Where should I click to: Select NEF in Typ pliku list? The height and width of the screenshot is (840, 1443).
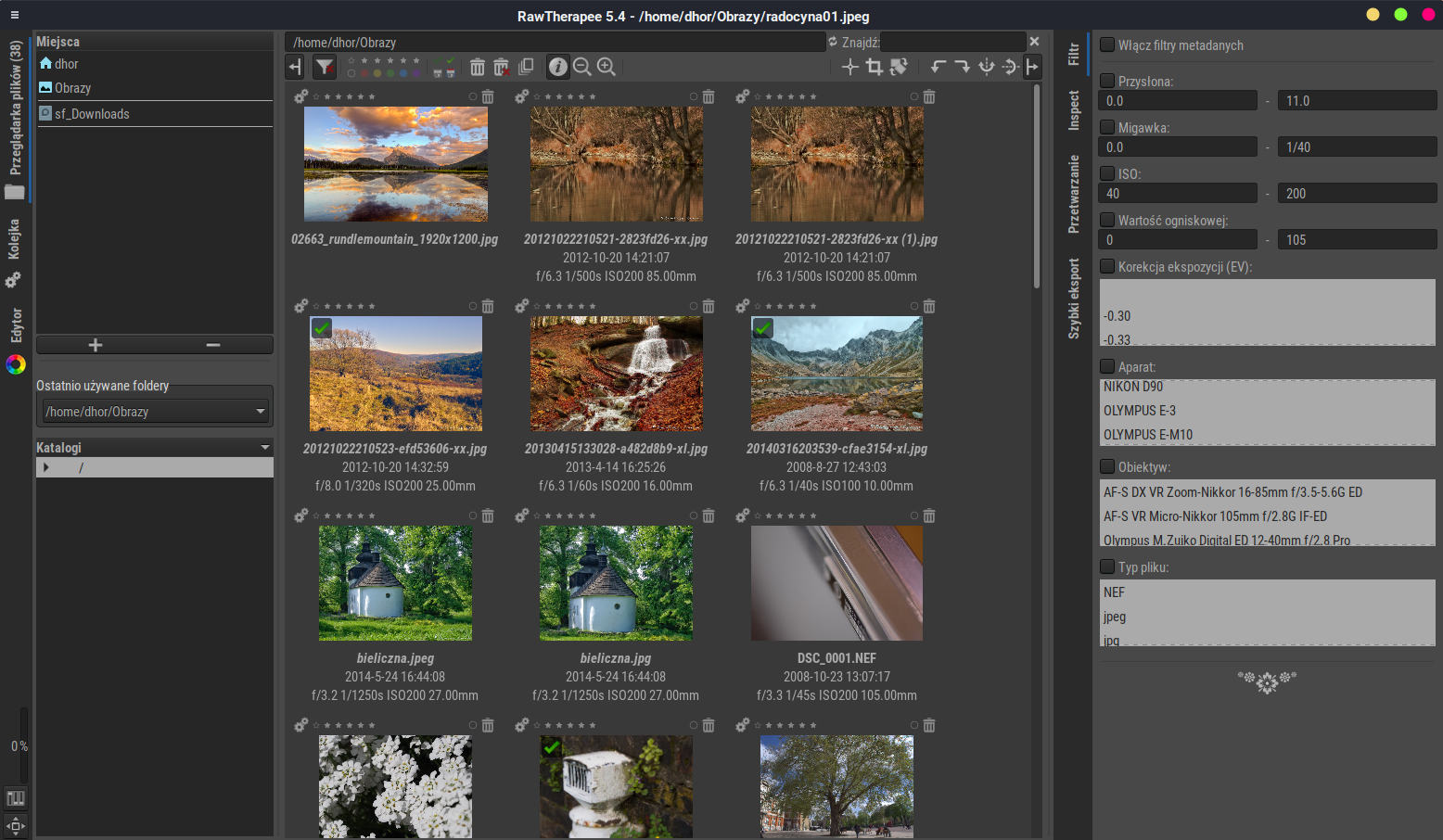[x=1268, y=592]
